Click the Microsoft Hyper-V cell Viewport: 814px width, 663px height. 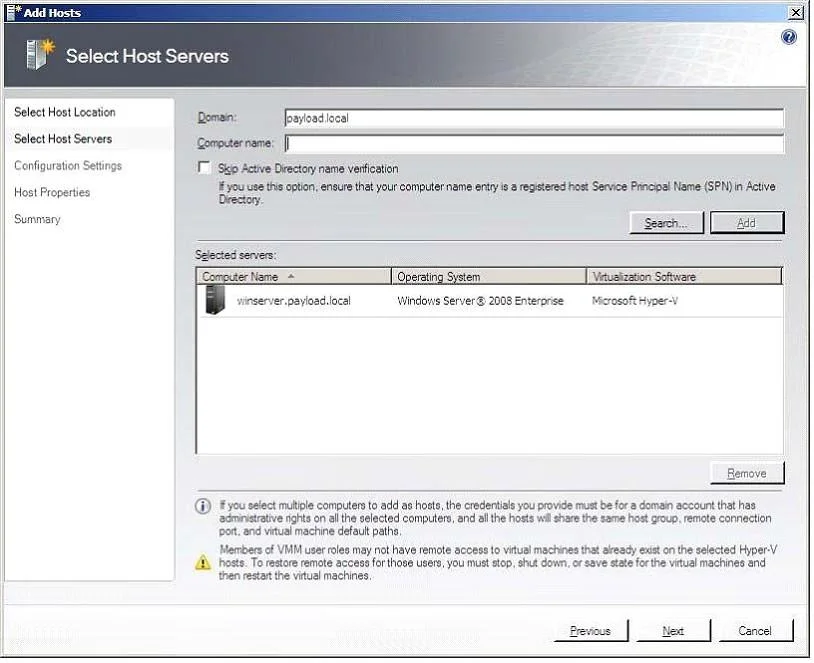tap(635, 301)
